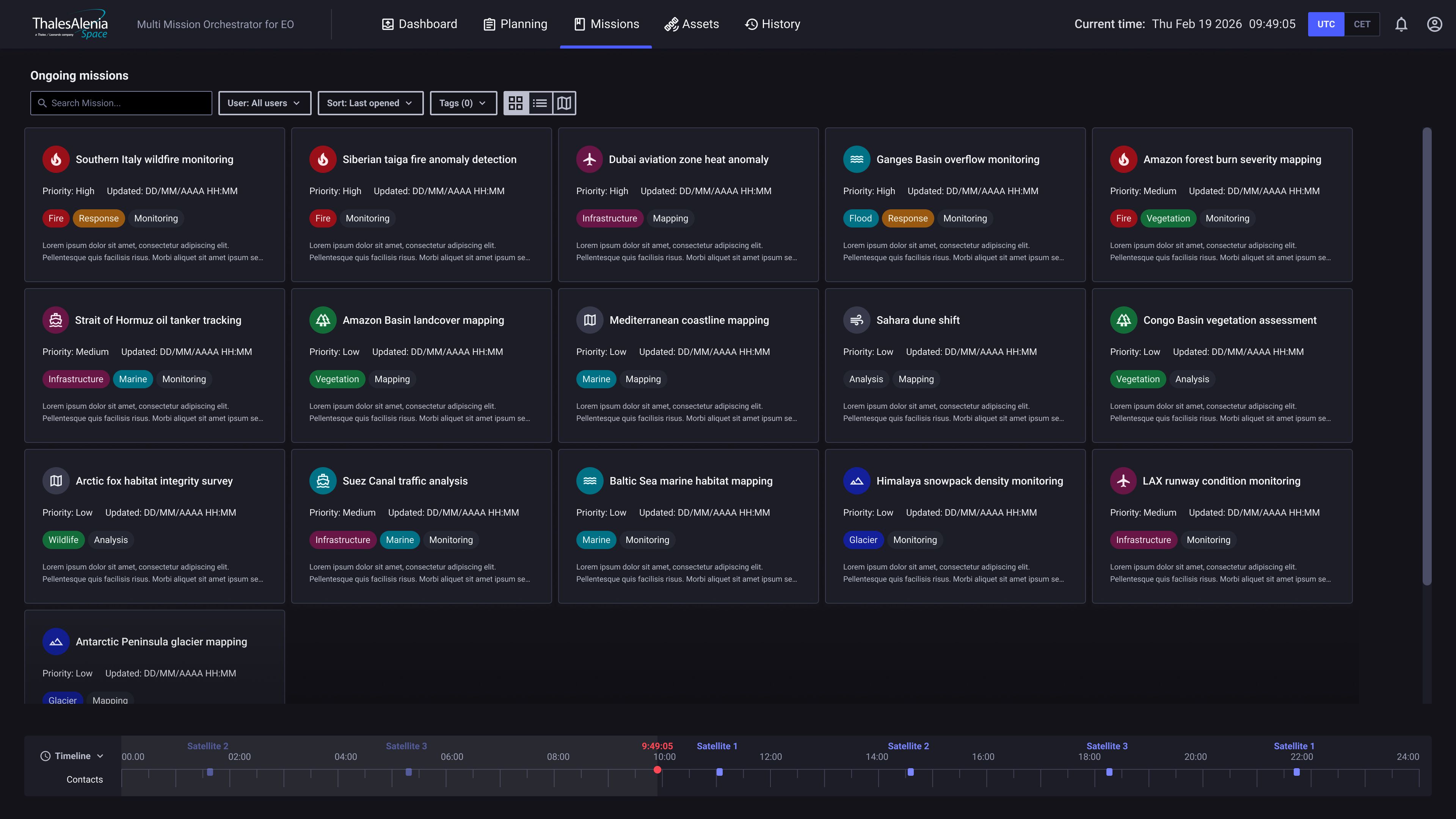Image resolution: width=1456 pixels, height=819 pixels.
Task: Click the airplane icon on Dubai aviation zone heat anomaly
Action: 590,159
